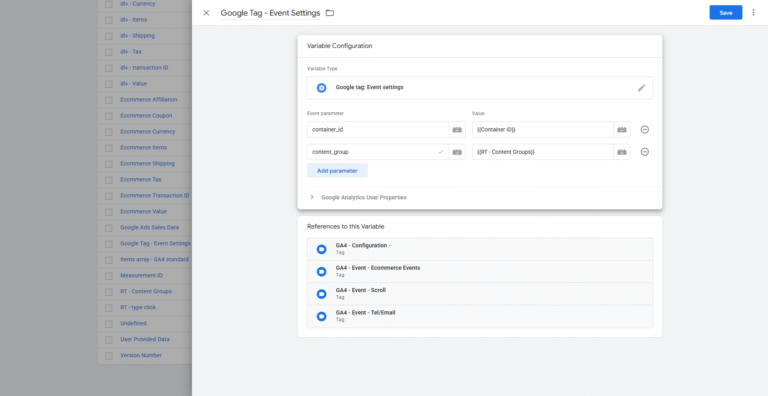The height and width of the screenshot is (396, 768).
Task: Rename the Google Tag - Event Settings title
Action: coord(270,13)
